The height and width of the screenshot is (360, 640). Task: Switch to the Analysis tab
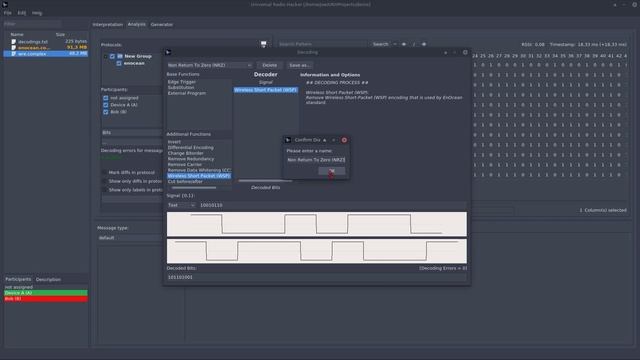tap(136, 24)
